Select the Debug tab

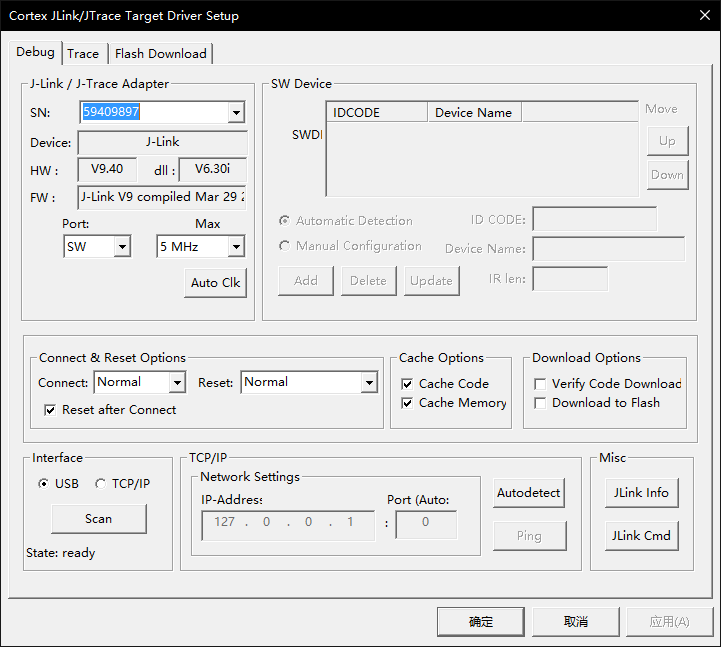tap(35, 52)
